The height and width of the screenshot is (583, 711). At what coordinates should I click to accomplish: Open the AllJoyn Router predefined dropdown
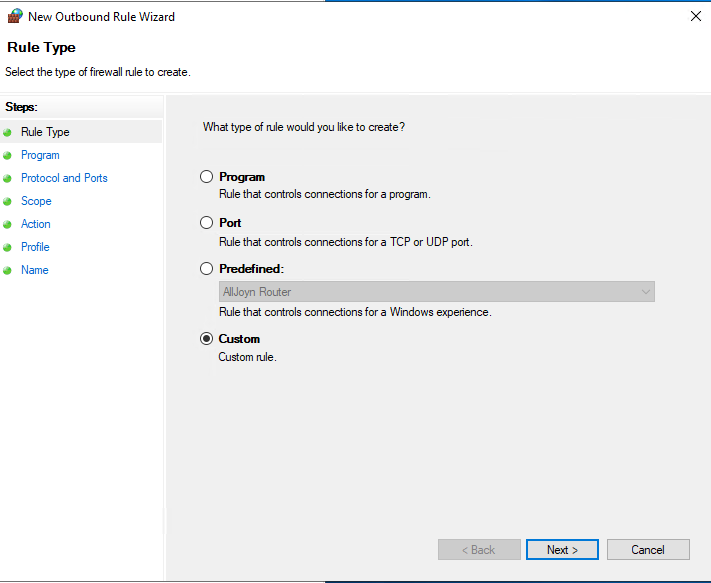(x=436, y=292)
